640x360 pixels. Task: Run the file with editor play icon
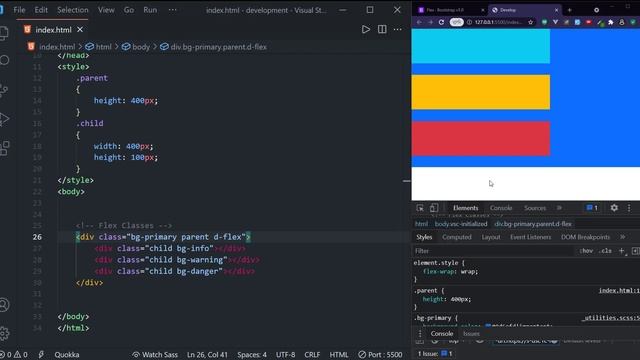point(366,29)
